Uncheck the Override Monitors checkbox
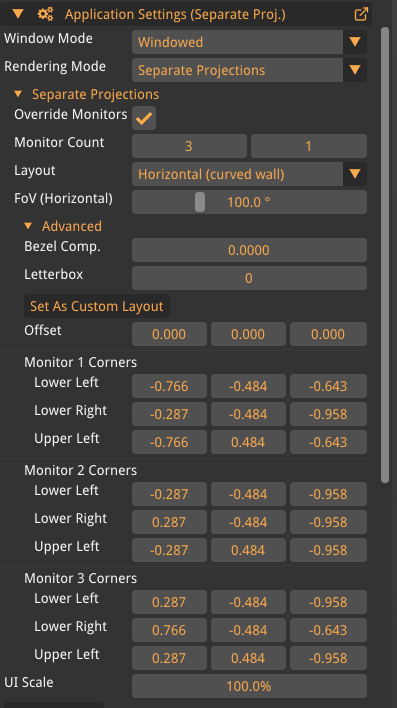The width and height of the screenshot is (397, 708). [x=144, y=118]
